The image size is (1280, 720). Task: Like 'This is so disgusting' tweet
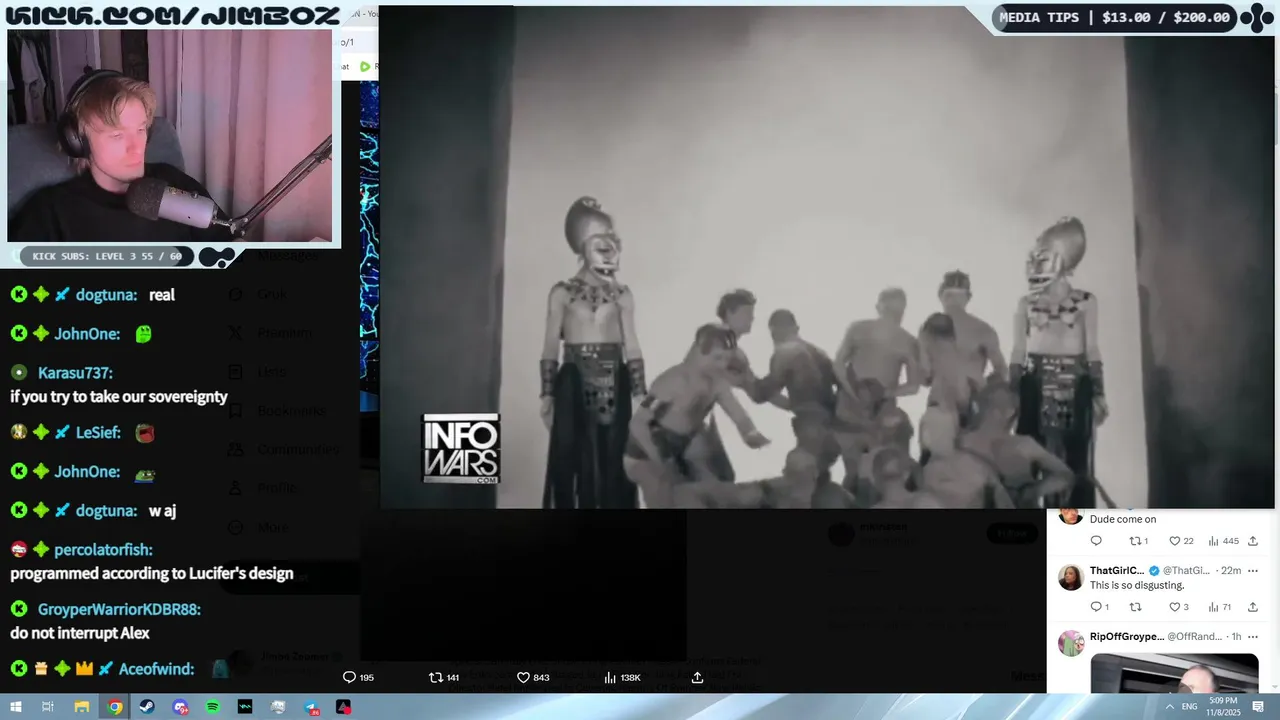point(1179,607)
